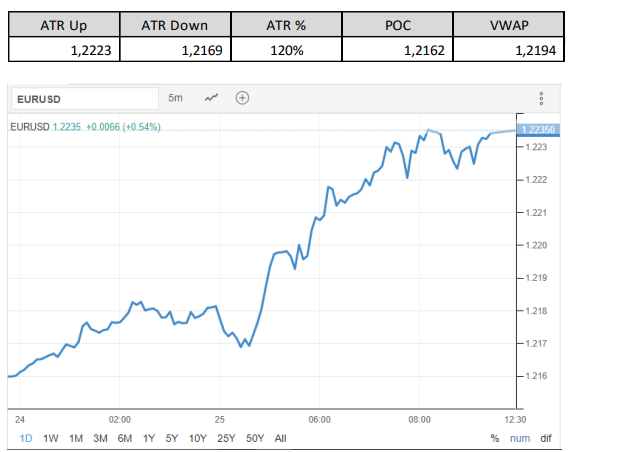Switch chart range to 1M
The width and height of the screenshot is (630, 452).
click(76, 438)
